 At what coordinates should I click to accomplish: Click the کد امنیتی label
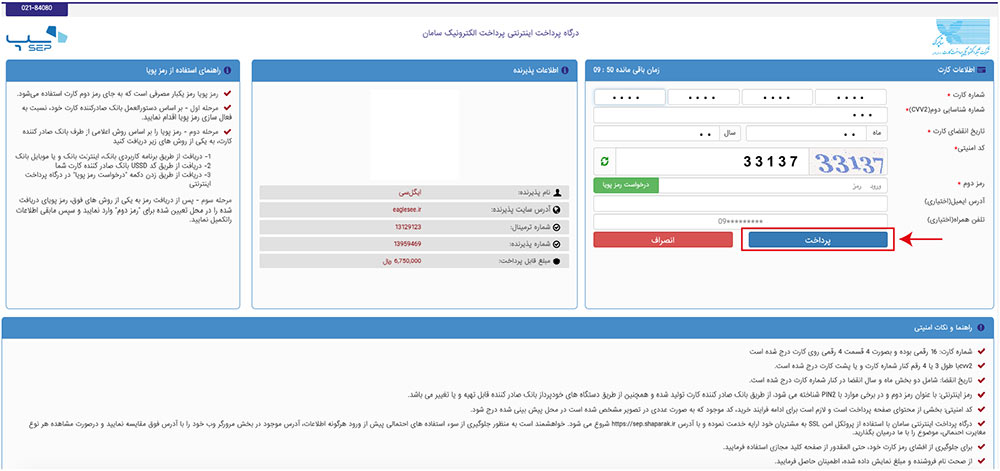click(x=973, y=149)
